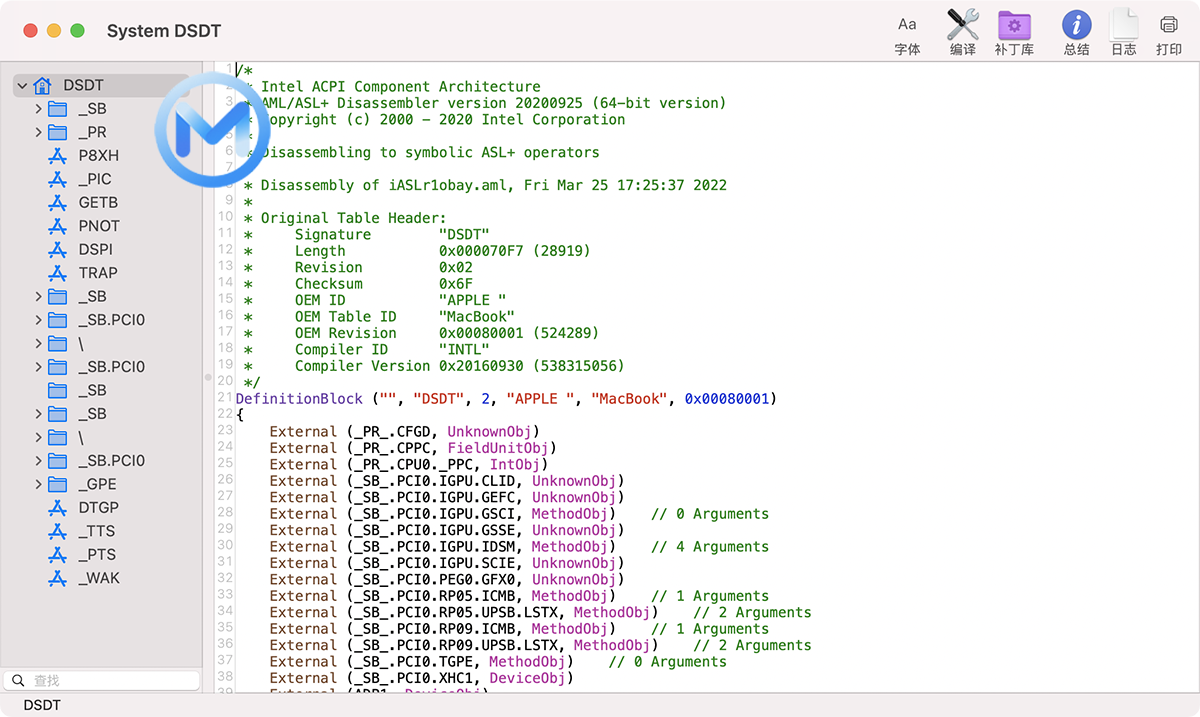Select the DTGP method item

[98, 508]
